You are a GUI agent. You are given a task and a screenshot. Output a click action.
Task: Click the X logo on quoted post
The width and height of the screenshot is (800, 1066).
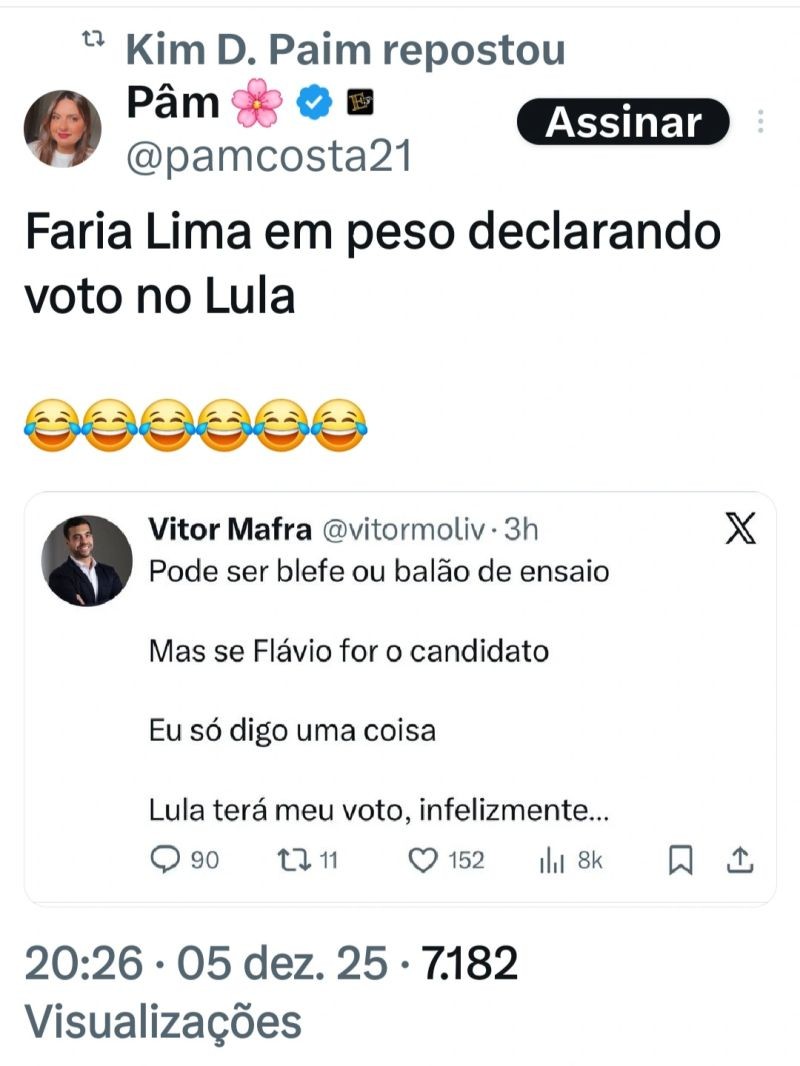(739, 528)
